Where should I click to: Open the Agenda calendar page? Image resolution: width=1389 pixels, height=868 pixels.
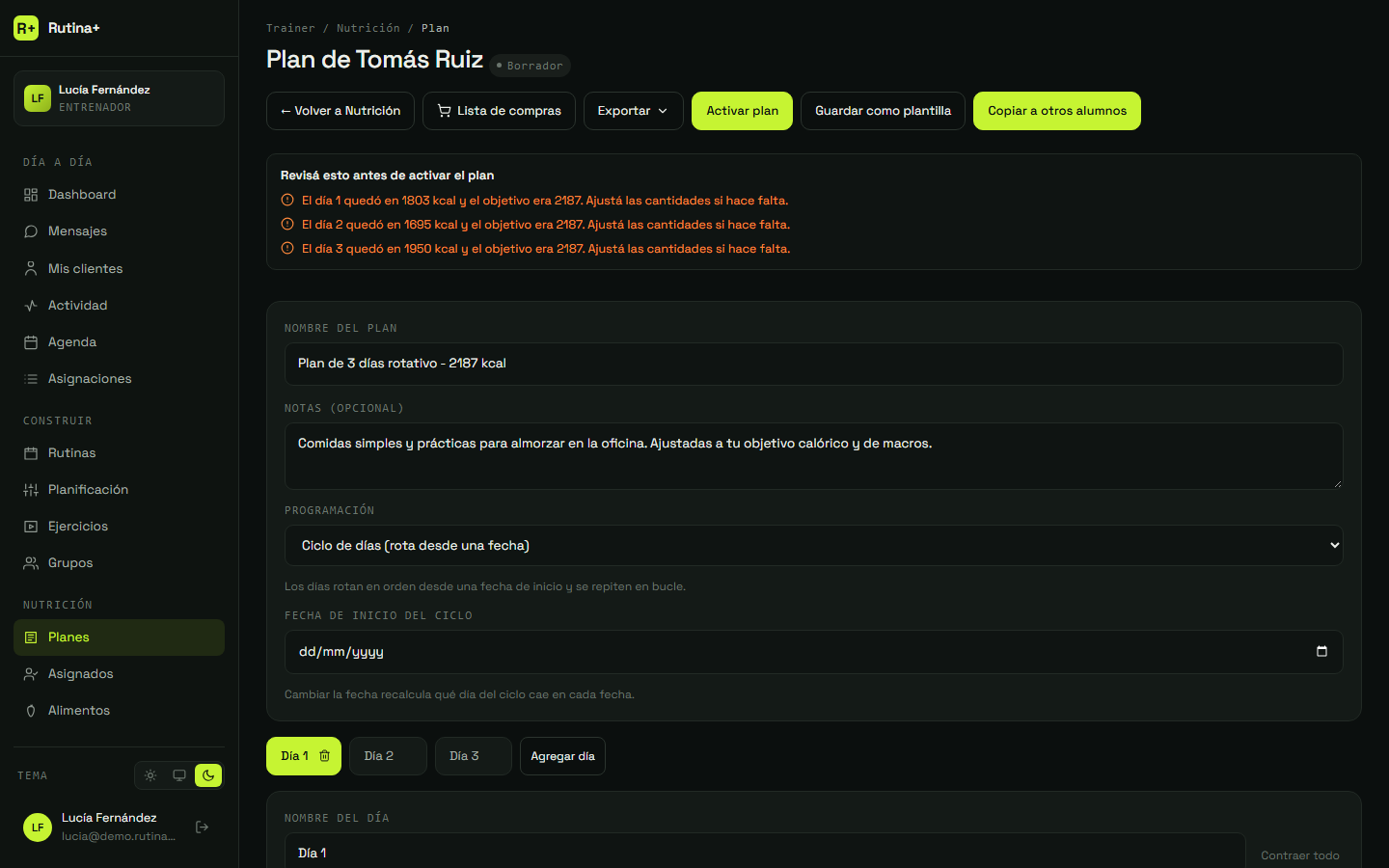point(119,342)
